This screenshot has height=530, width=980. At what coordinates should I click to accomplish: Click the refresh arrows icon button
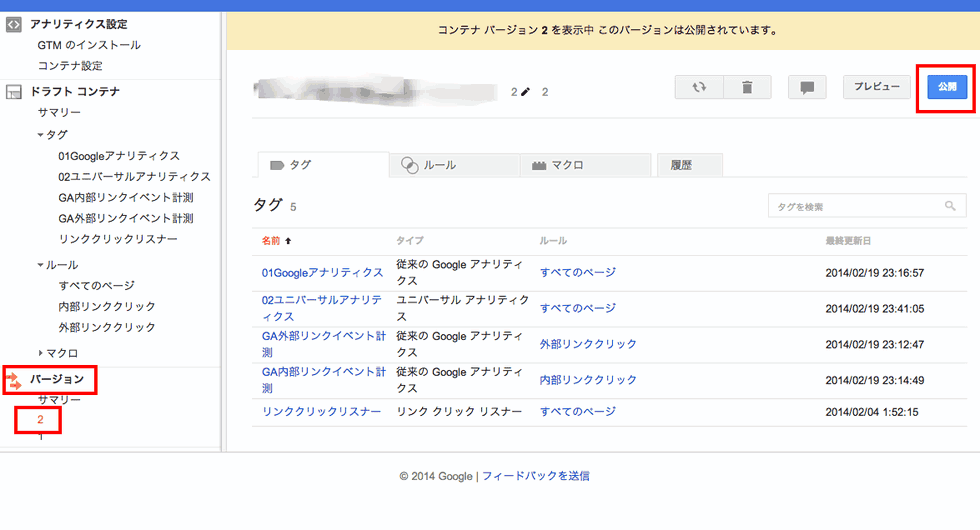click(x=699, y=87)
